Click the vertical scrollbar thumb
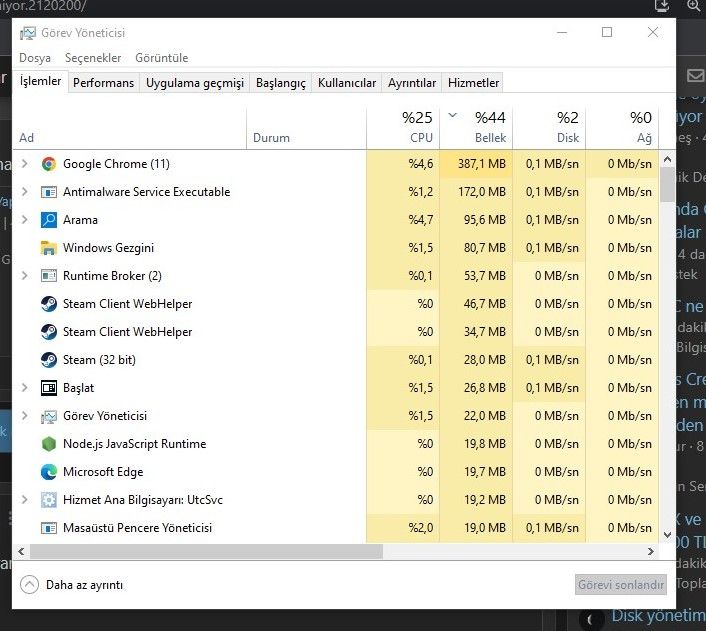Screen dimensions: 706x631 coord(668,184)
